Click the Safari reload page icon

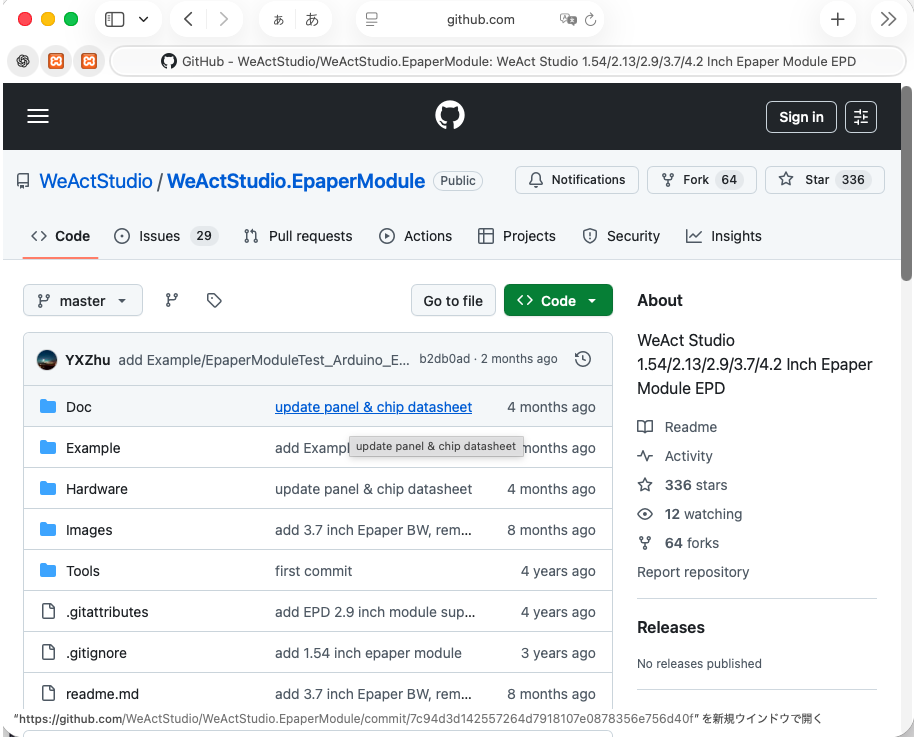(x=590, y=19)
